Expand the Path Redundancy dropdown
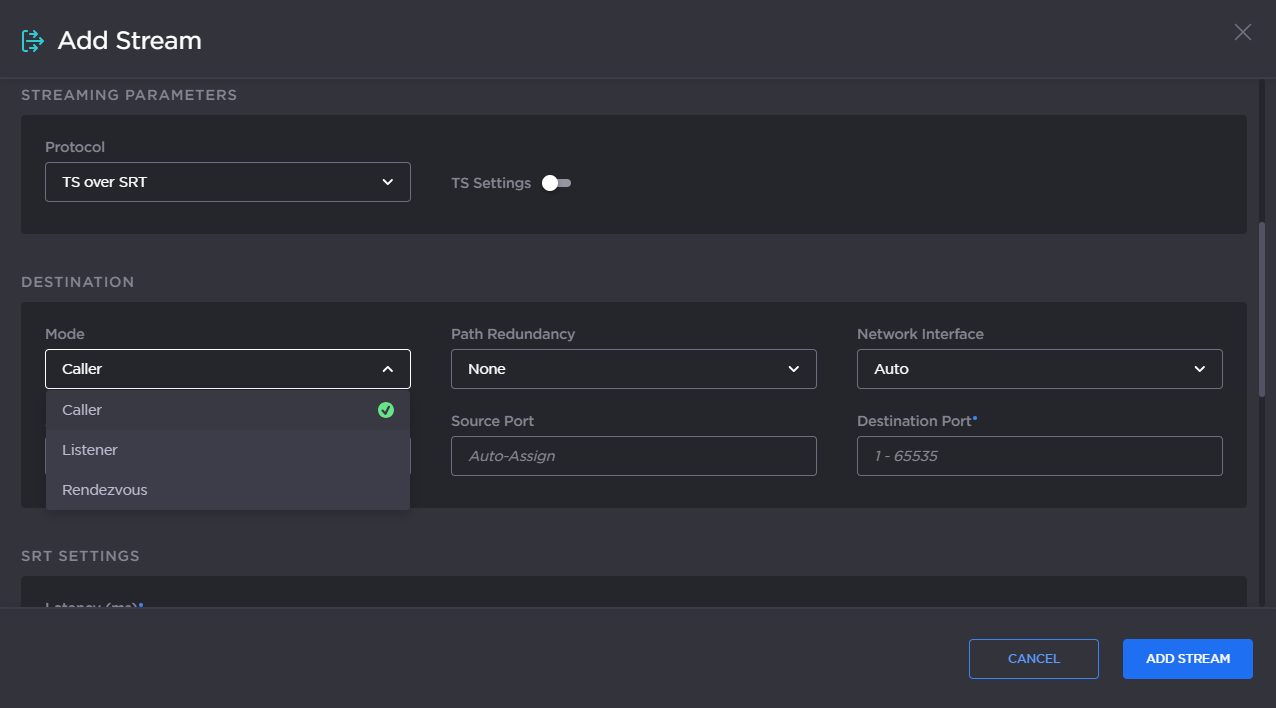The width and height of the screenshot is (1276, 708). (633, 369)
